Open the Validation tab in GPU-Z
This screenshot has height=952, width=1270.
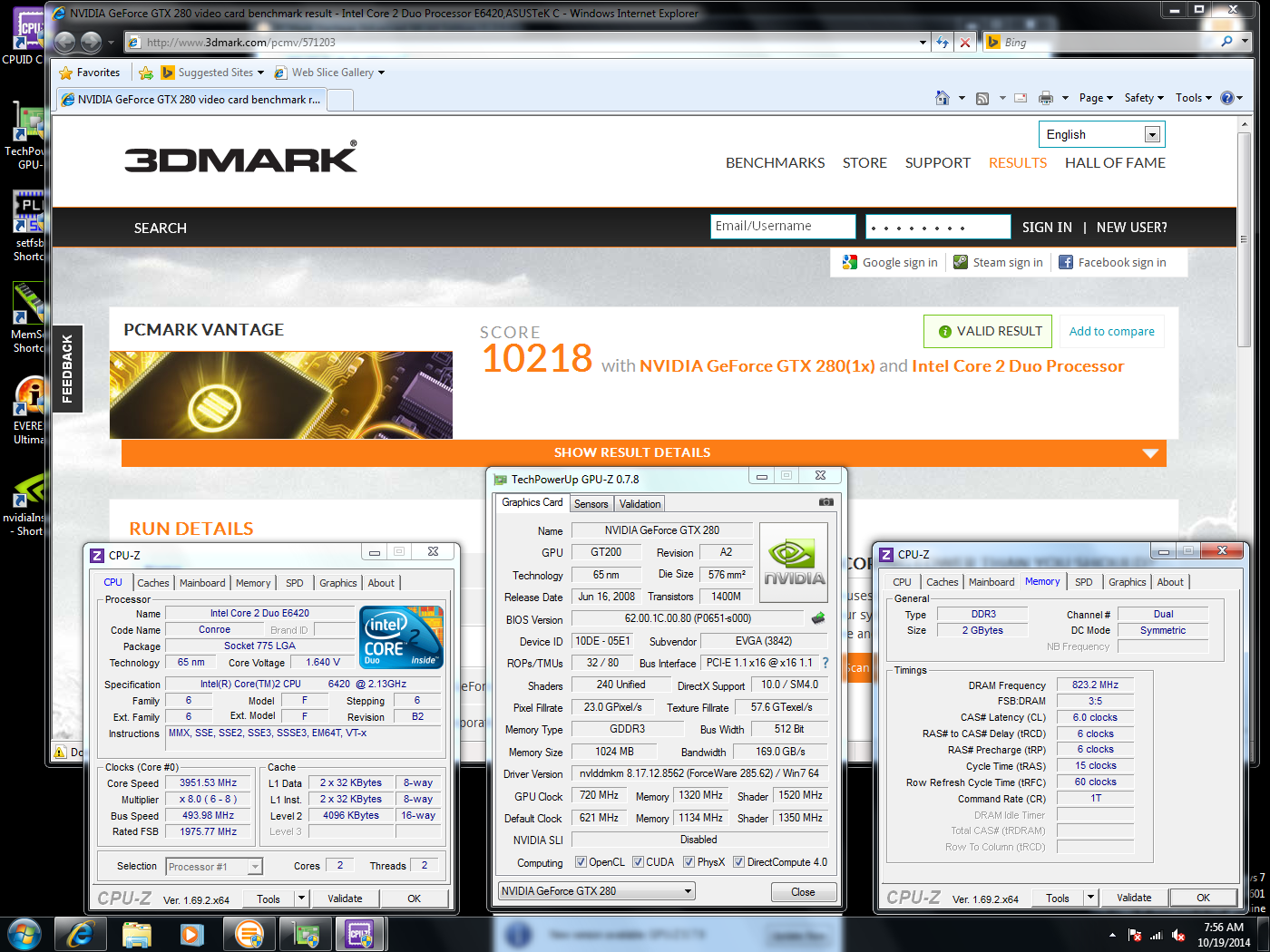640,503
